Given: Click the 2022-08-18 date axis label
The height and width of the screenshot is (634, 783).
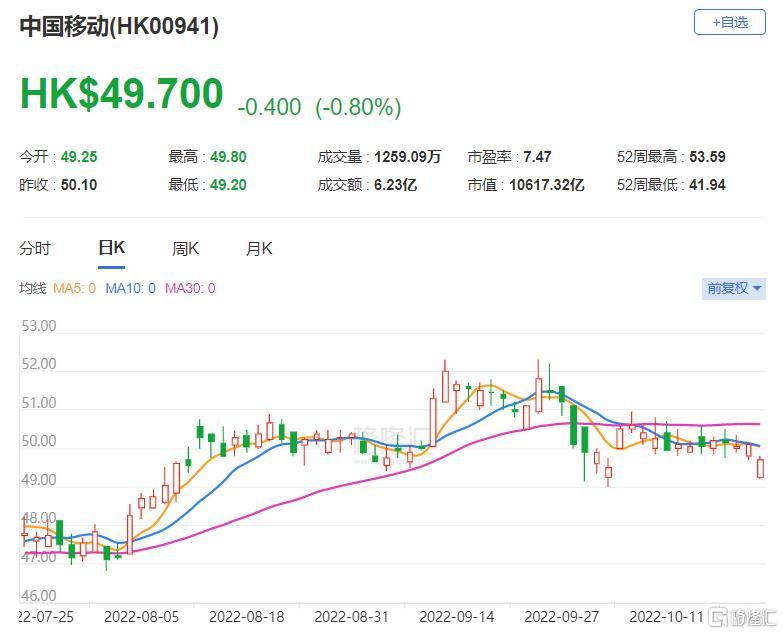Looking at the screenshot, I should point(247,617).
